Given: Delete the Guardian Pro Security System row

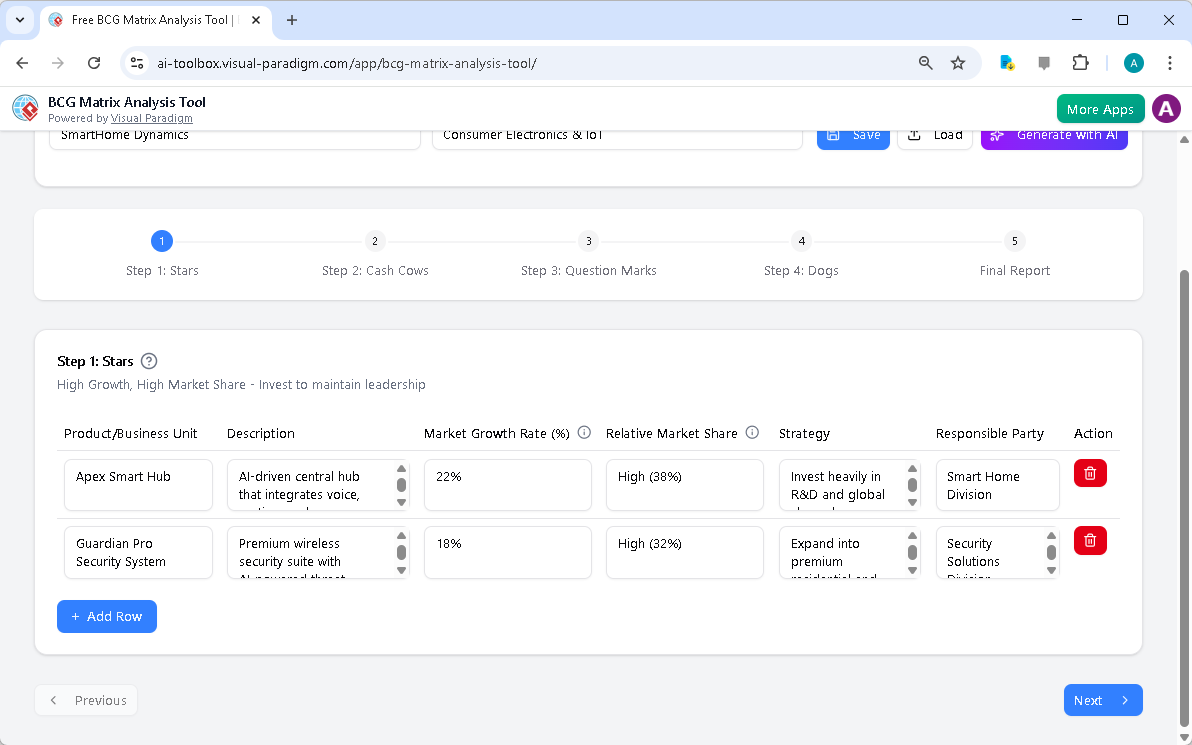Looking at the screenshot, I should (x=1090, y=540).
